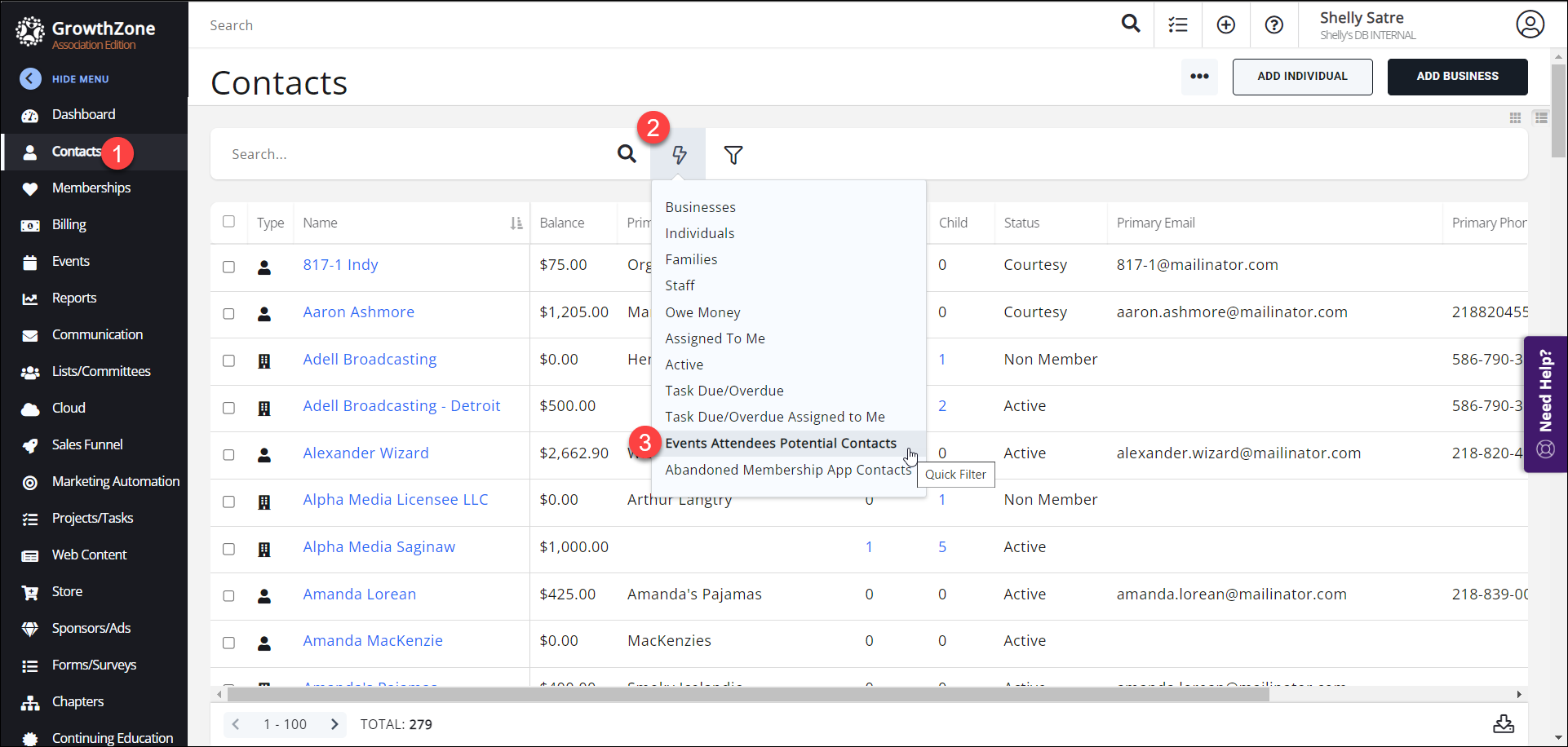This screenshot has height=747, width=1568.
Task: Open the quick filter lightning bolt icon
Action: click(679, 155)
